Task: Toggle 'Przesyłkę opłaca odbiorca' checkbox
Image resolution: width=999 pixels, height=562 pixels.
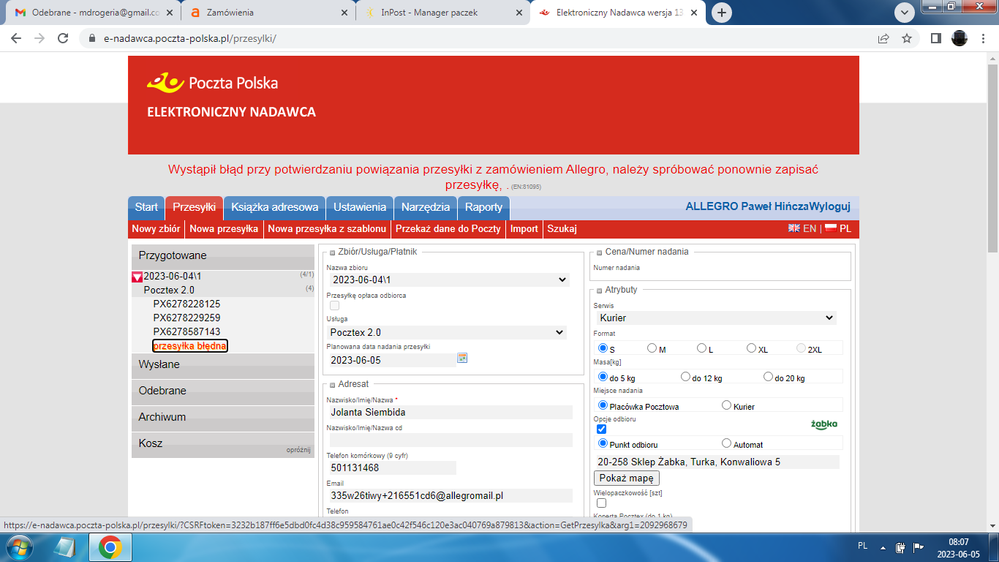Action: 334,305
